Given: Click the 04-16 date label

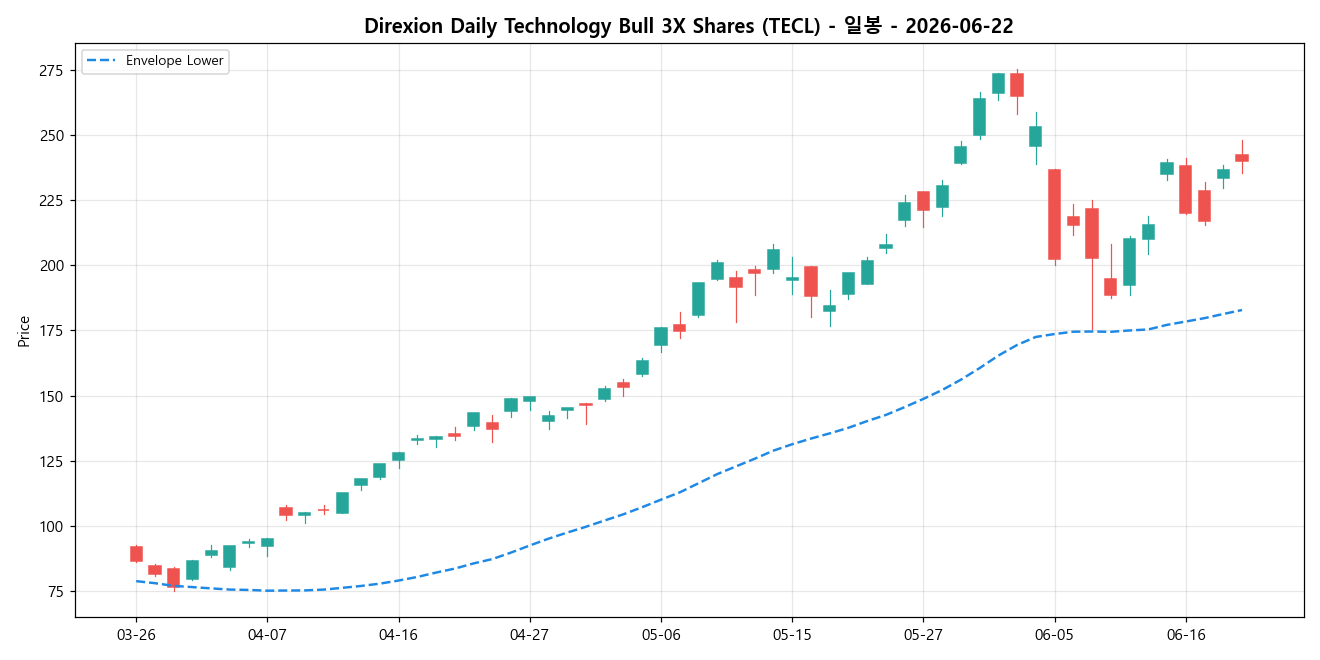Looking at the screenshot, I should (x=398, y=635).
